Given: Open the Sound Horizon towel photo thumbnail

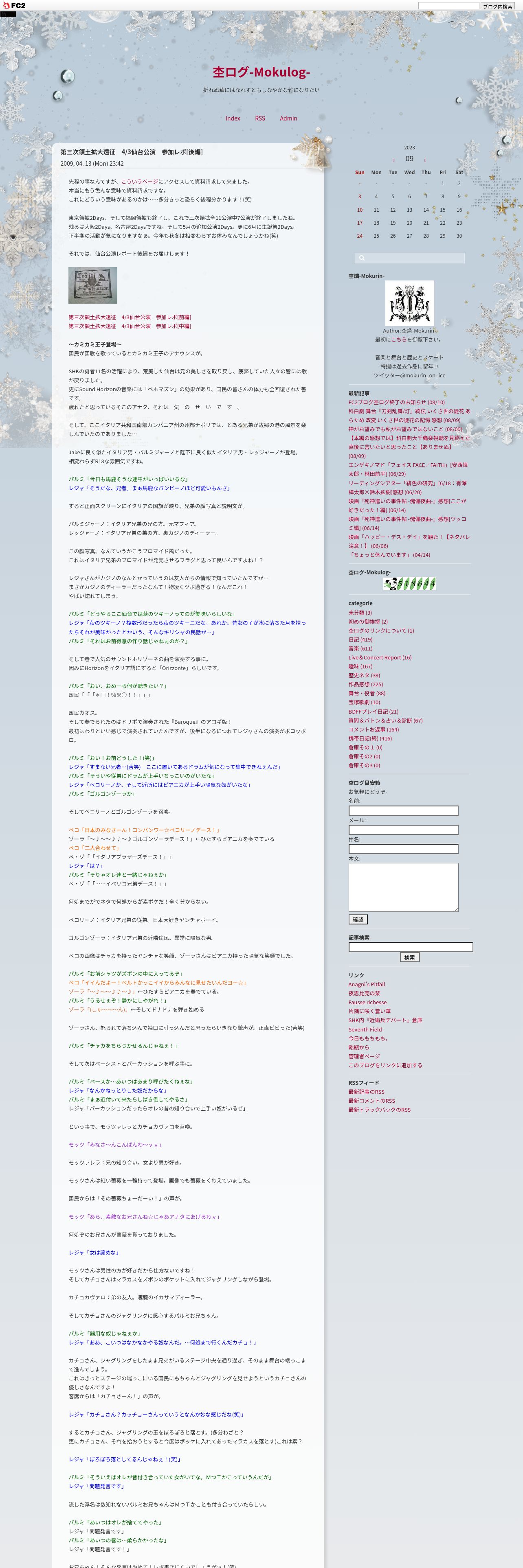Looking at the screenshot, I should 92,285.
